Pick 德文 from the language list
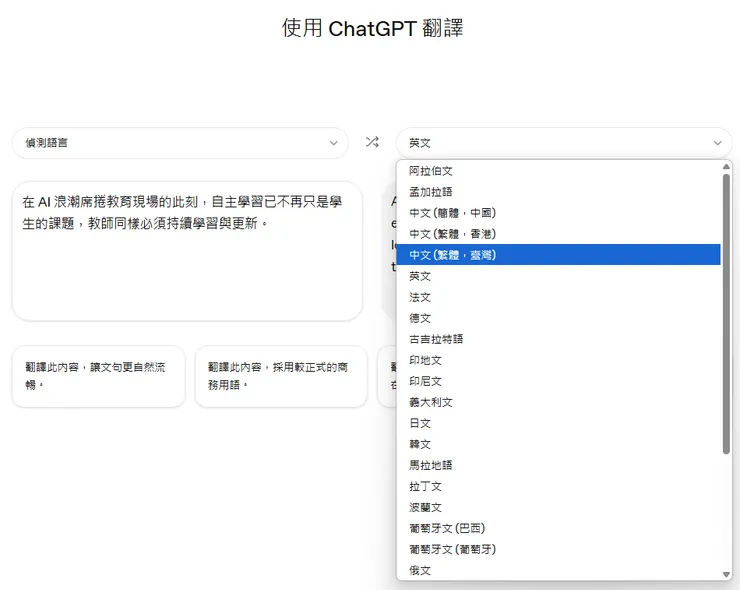This screenshot has height=590, width=740. coord(559,318)
